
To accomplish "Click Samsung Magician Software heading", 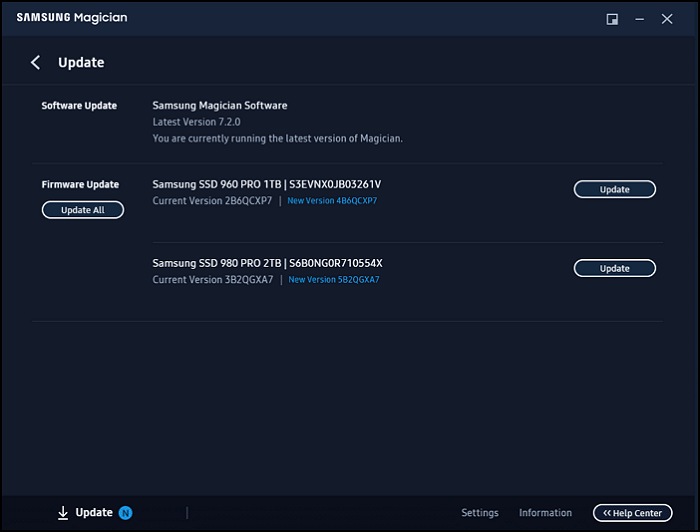I will (220, 106).
